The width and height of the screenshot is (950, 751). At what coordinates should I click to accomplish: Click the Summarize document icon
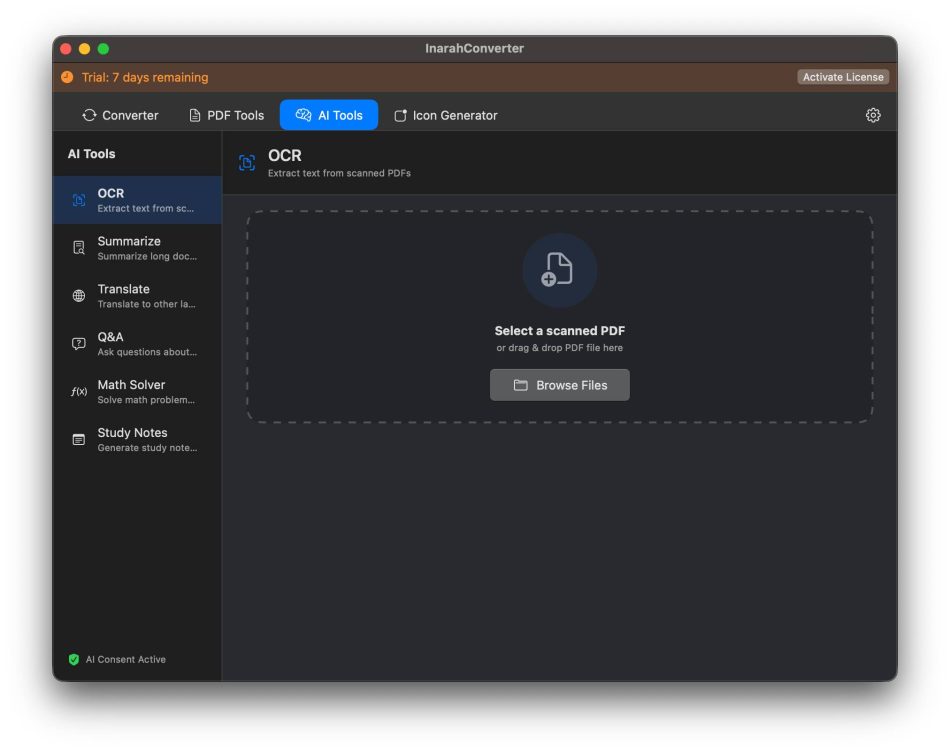[x=79, y=248]
